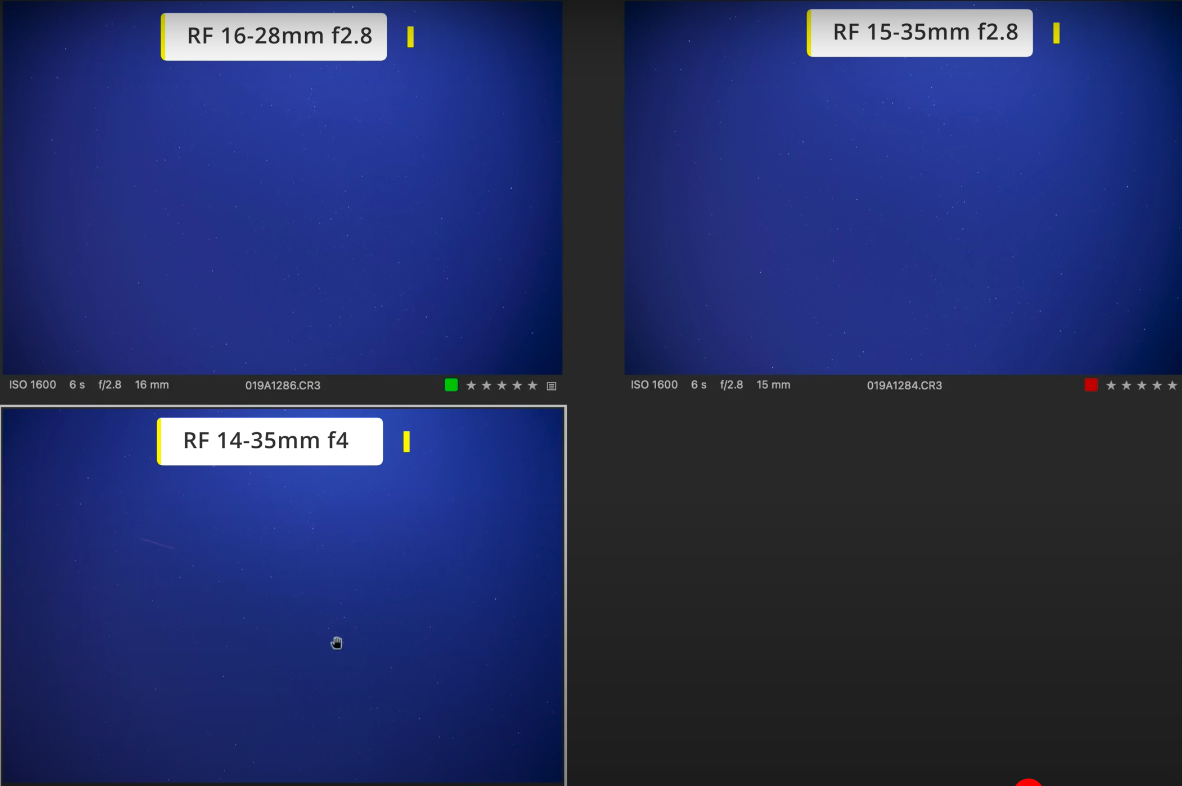The height and width of the screenshot is (786, 1182).
Task: Click the RF 16-28mm f2.8 label
Action: click(x=274, y=36)
